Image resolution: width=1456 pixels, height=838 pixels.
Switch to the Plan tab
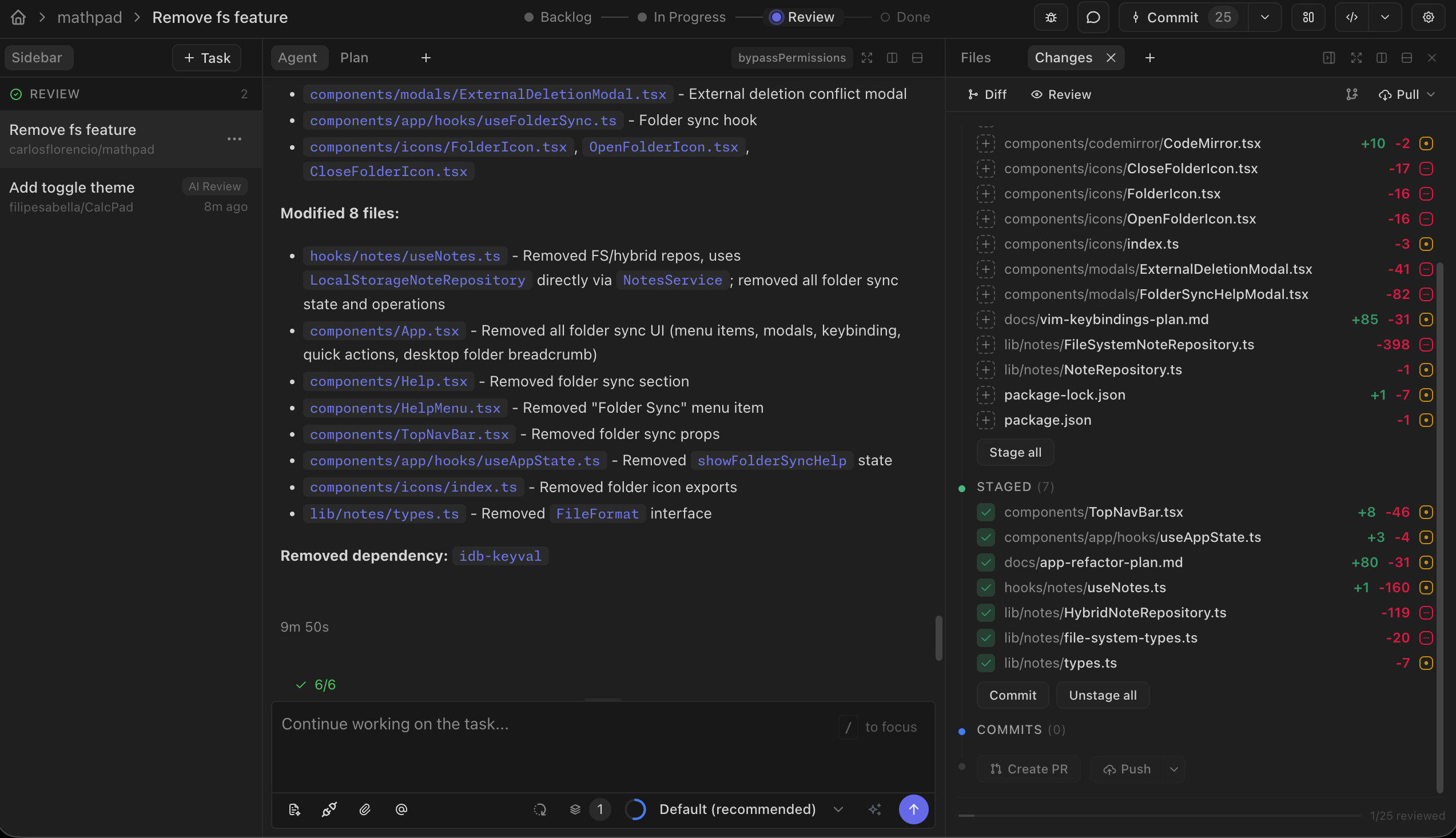[x=354, y=58]
